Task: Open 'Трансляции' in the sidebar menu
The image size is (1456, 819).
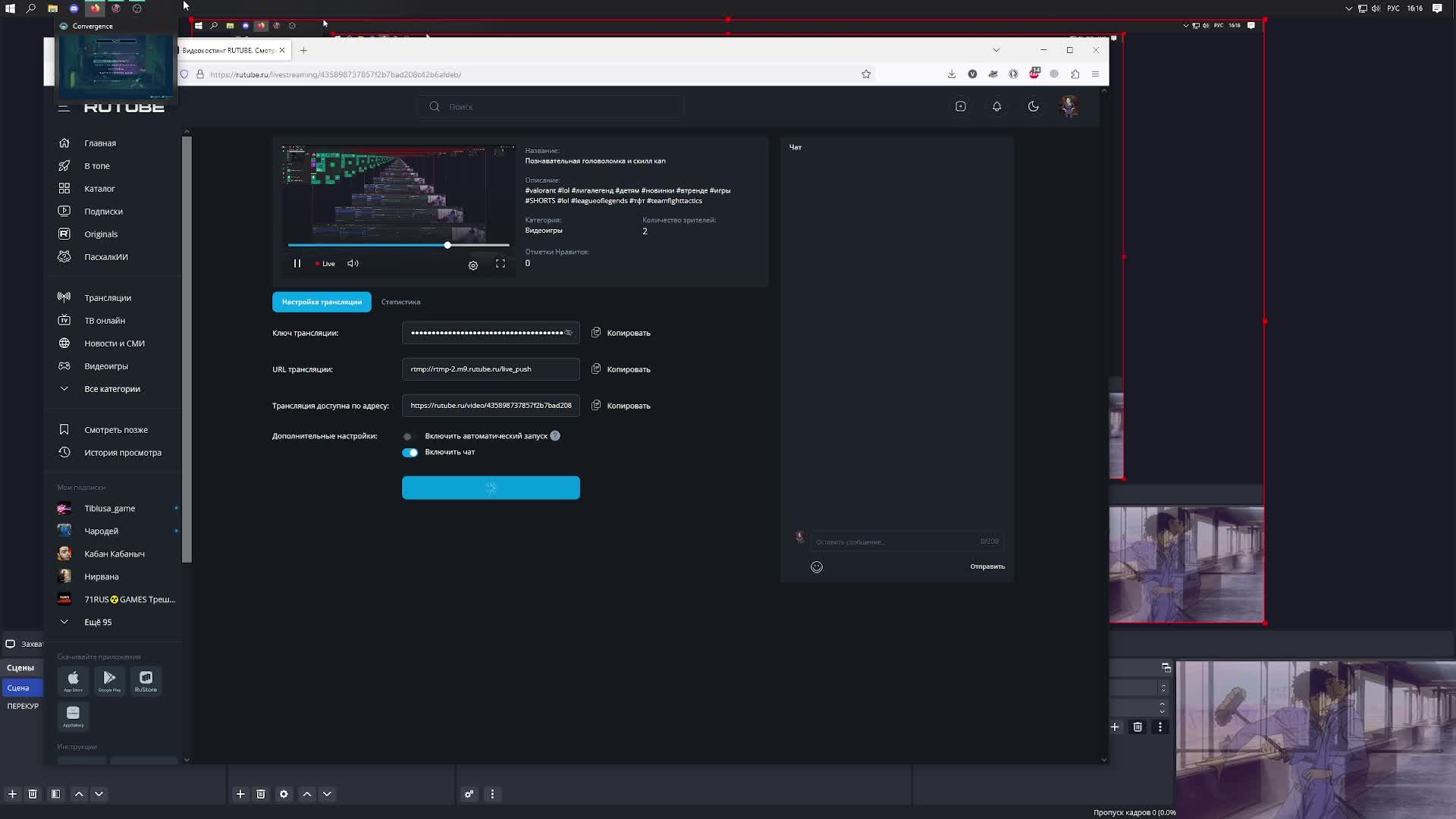Action: coord(107,298)
